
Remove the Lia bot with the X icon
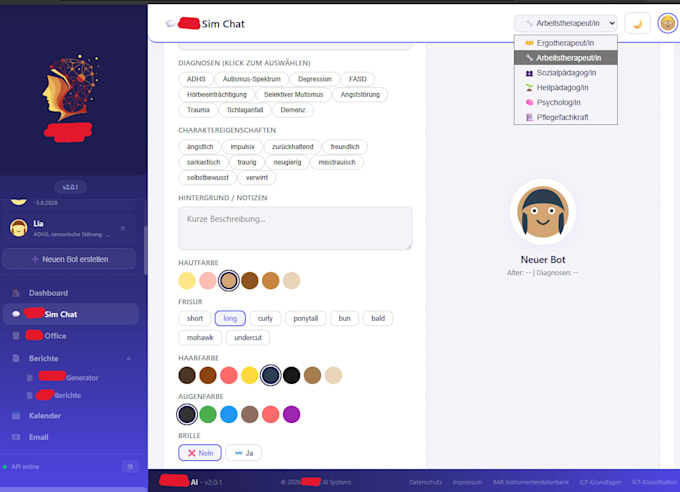point(123,228)
